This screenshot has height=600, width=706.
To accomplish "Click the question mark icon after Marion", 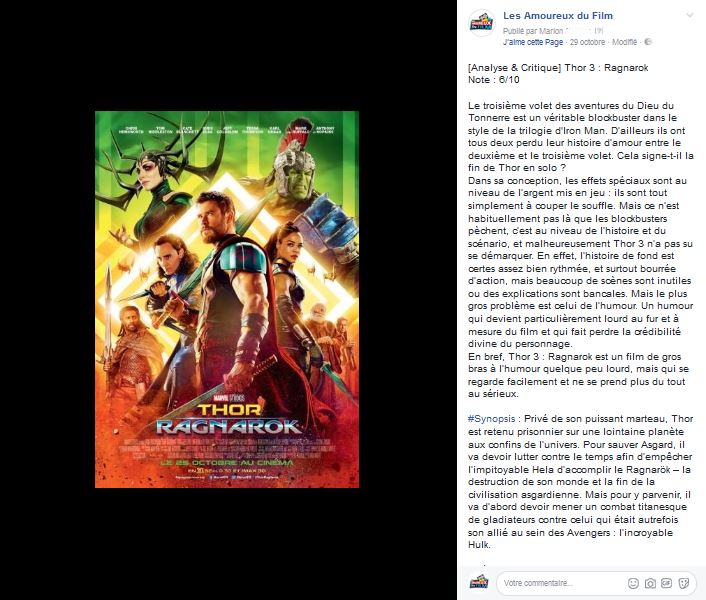I will [598, 31].
